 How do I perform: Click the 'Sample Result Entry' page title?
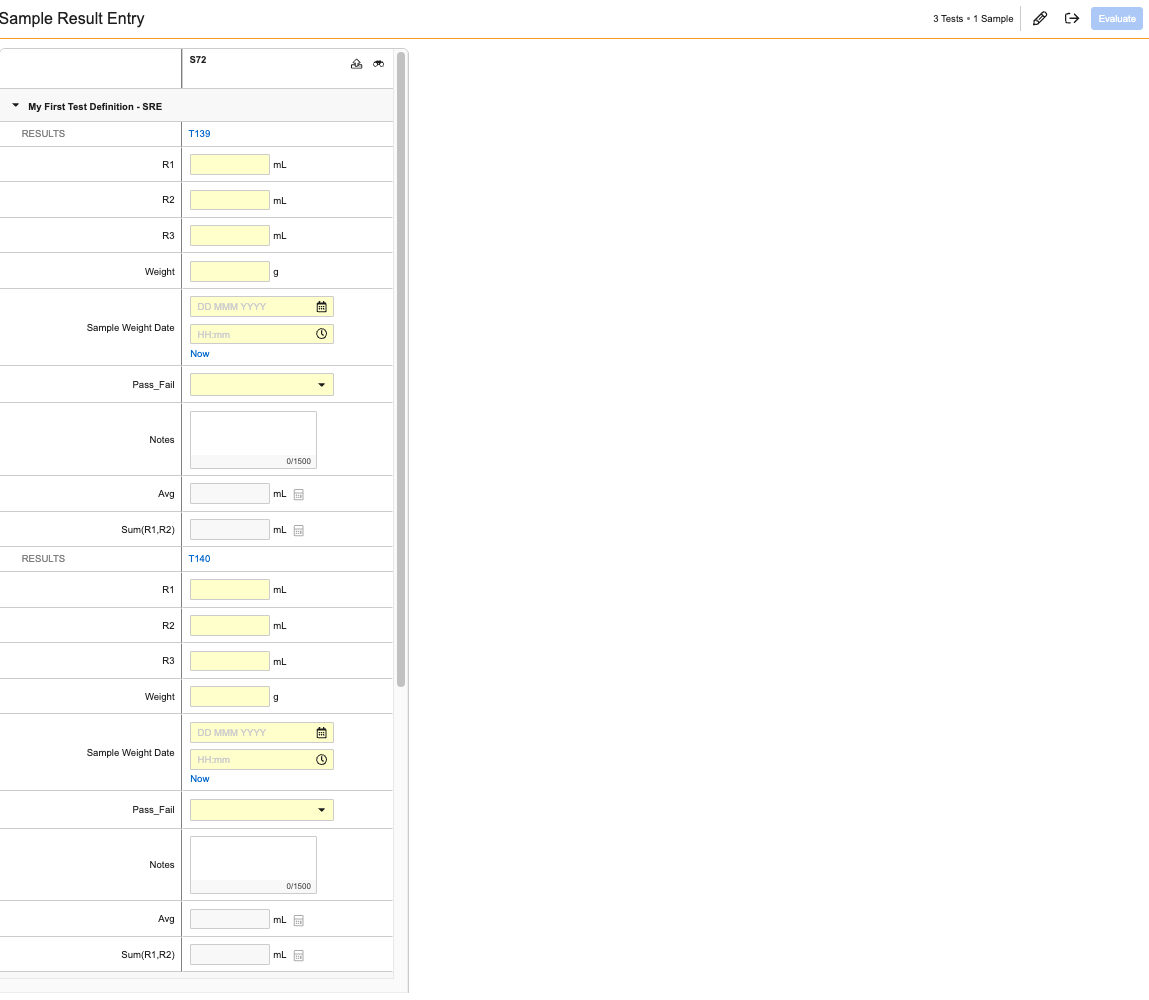pyautogui.click(x=72, y=18)
